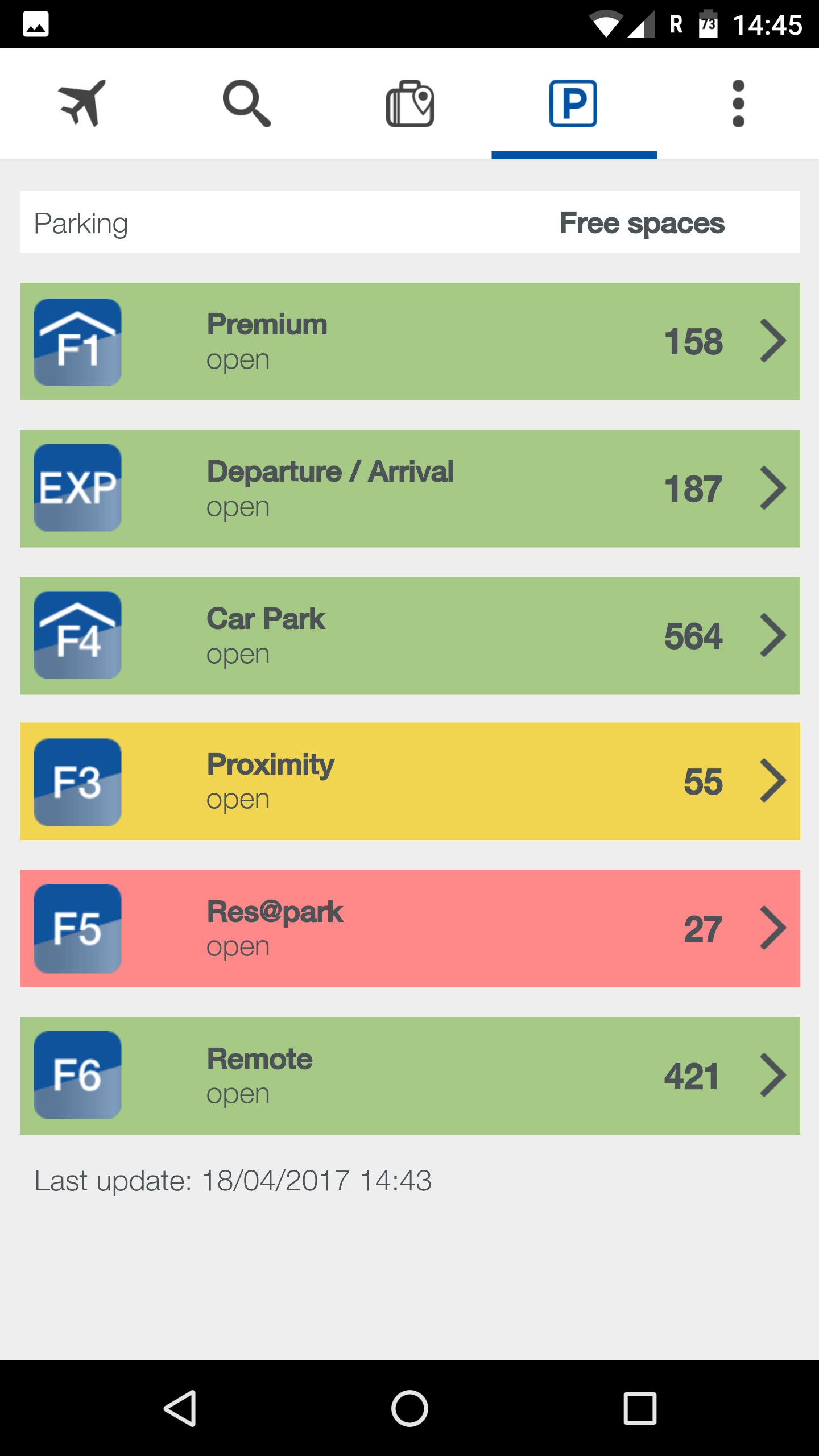819x1456 pixels.
Task: Open the luggage location tab
Action: tap(410, 104)
